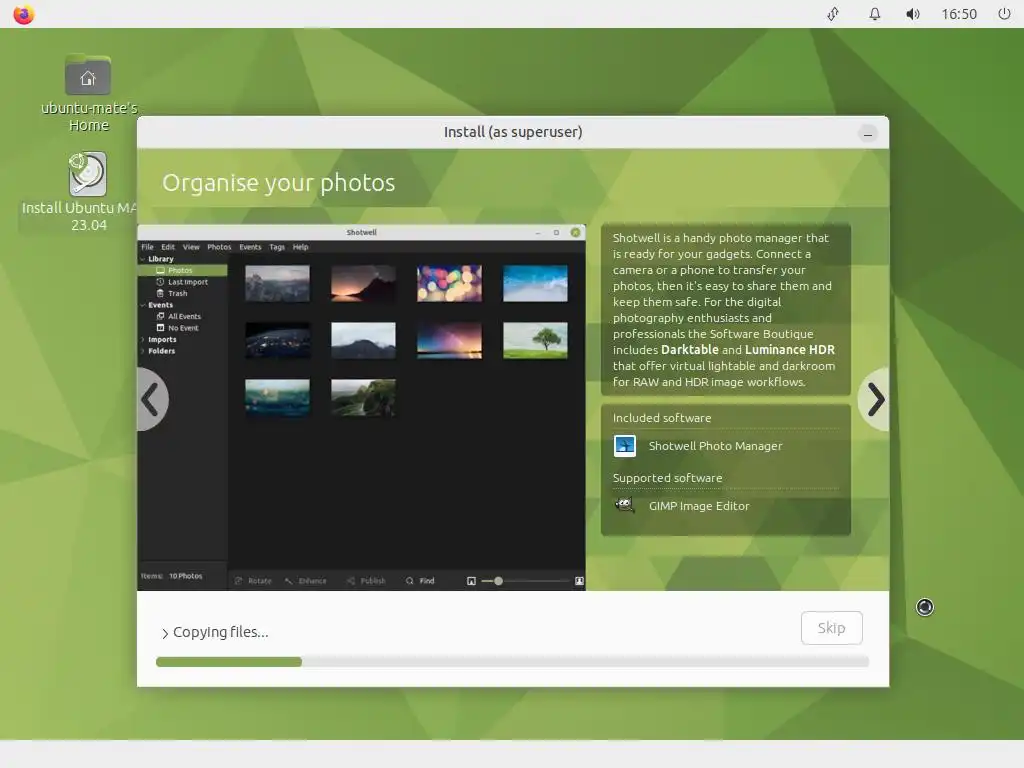This screenshot has height=768, width=1024.
Task: Open the network connection indicator
Action: pyautogui.click(x=833, y=14)
